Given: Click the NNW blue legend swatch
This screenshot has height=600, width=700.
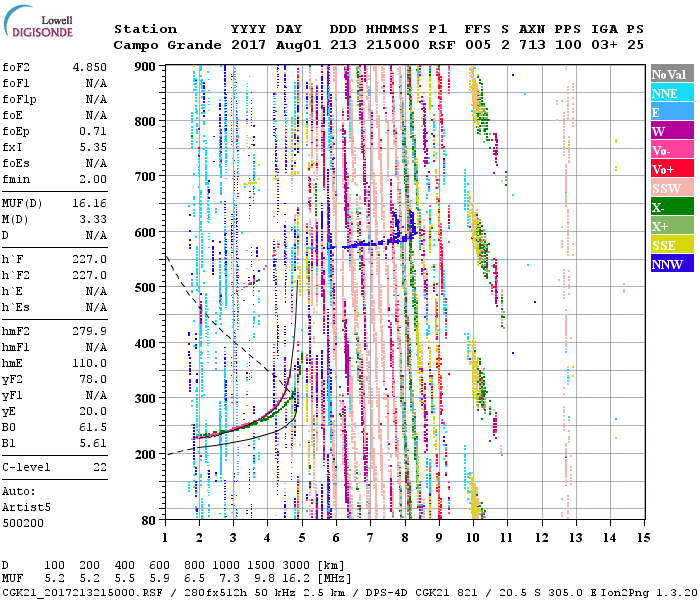Looking at the screenshot, I should click(x=670, y=265).
